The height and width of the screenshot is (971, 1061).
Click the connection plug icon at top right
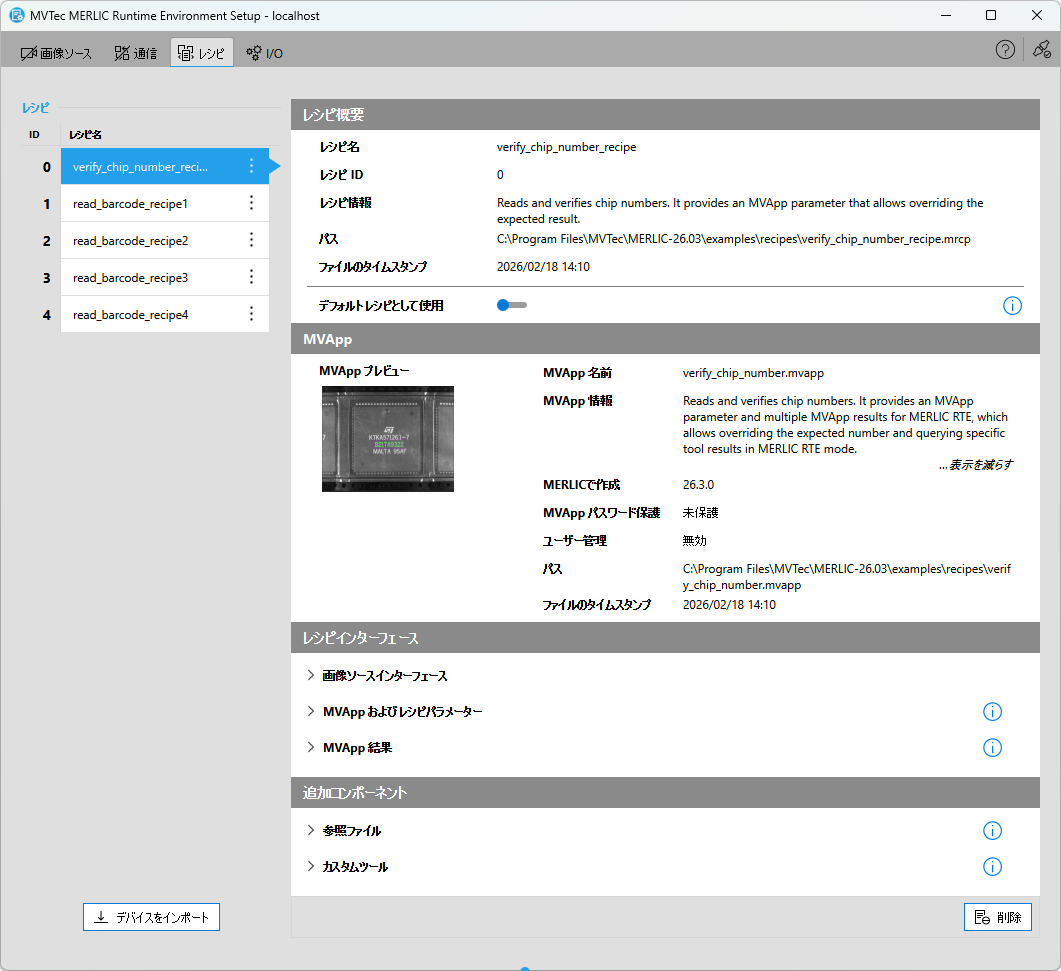(1041, 50)
